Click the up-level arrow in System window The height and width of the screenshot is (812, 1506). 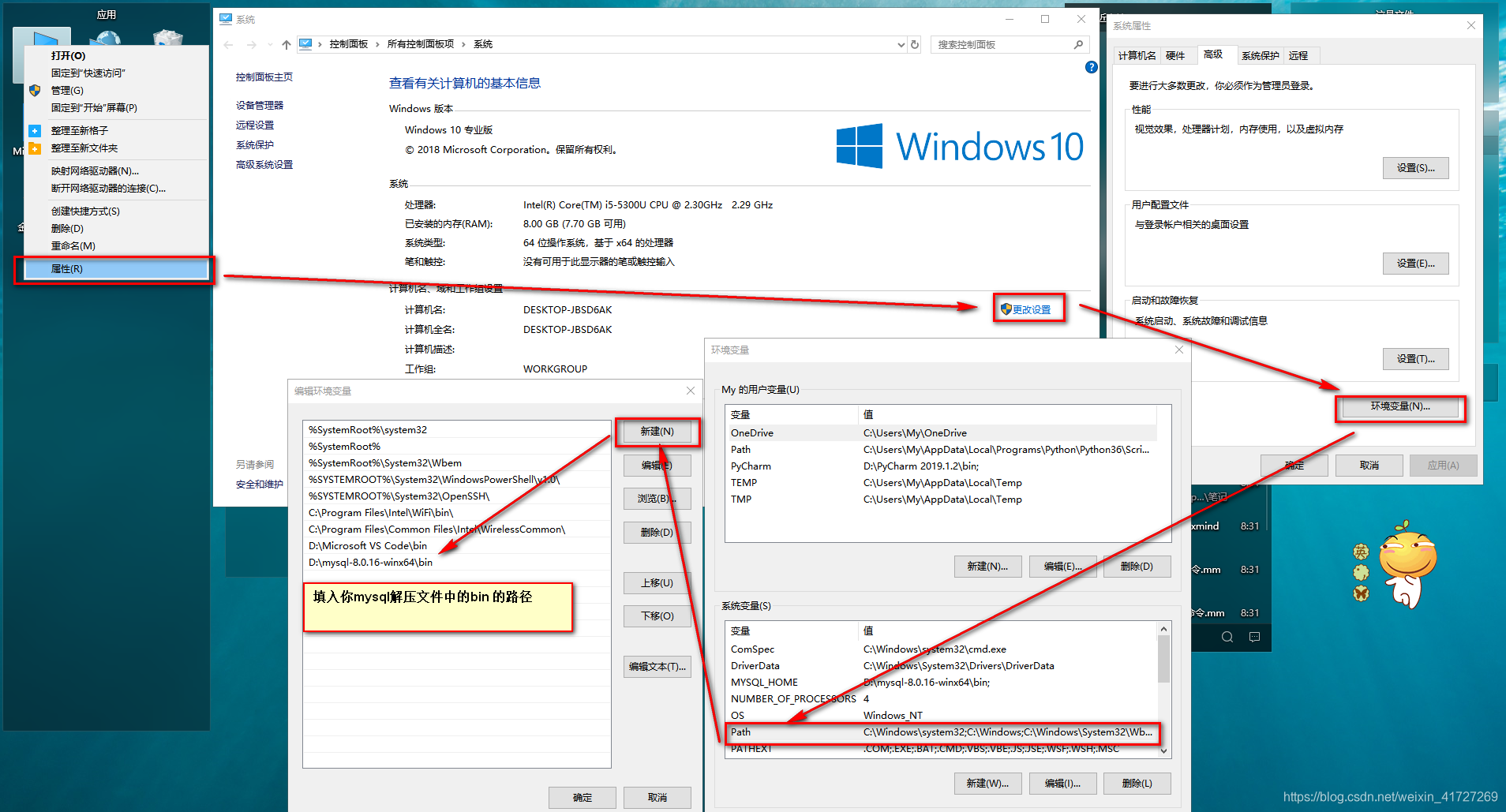tap(286, 45)
